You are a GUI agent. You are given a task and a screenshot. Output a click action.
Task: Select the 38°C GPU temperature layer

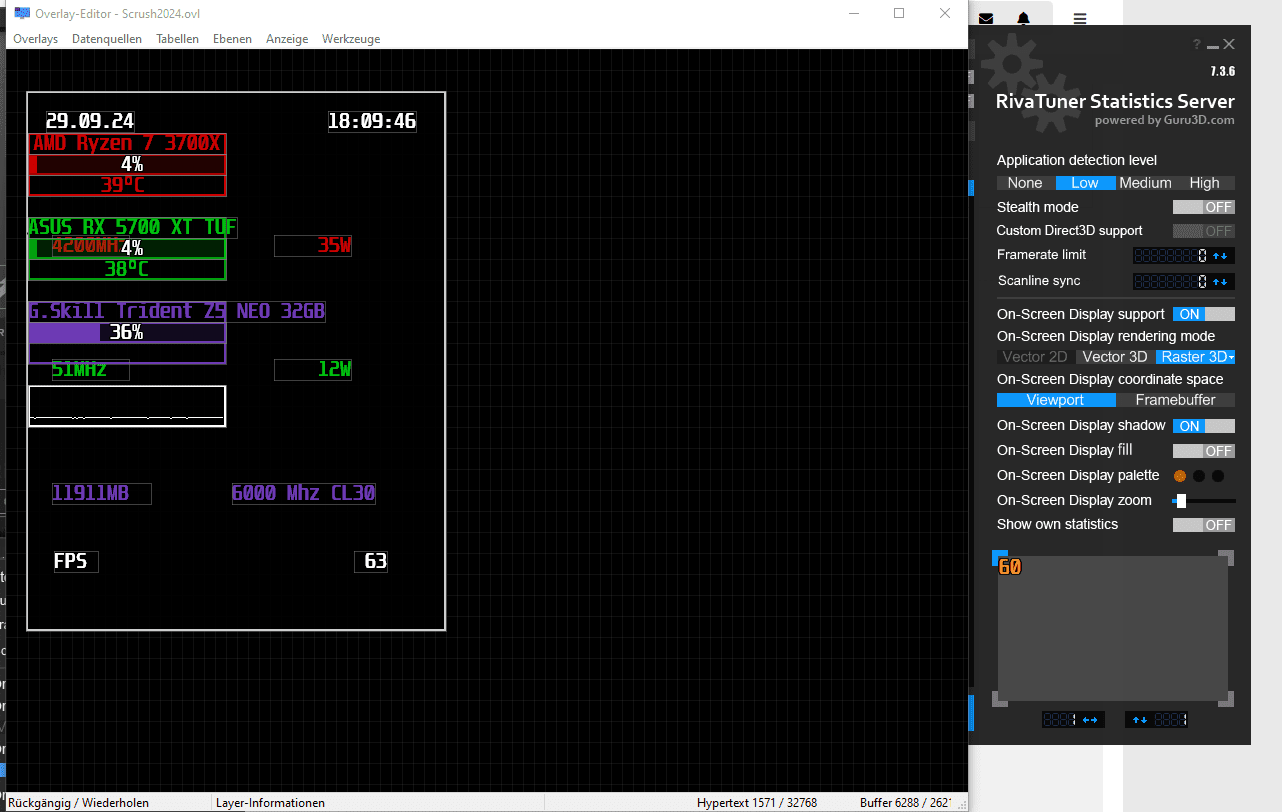[x=127, y=269]
